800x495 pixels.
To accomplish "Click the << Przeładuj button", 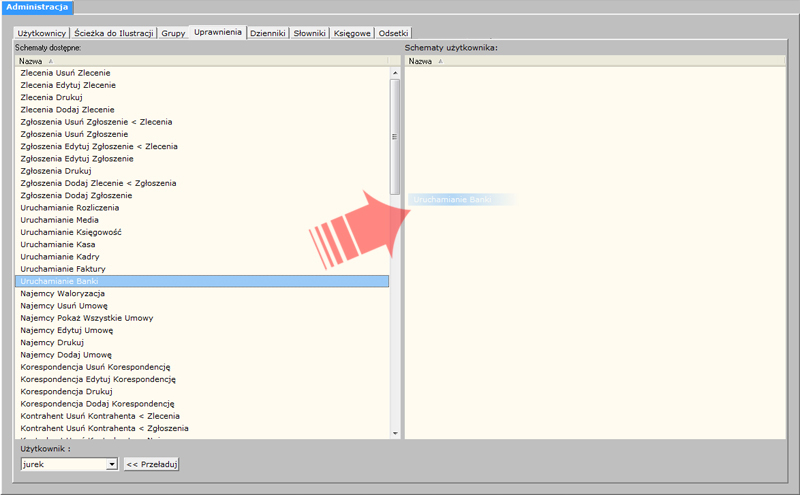I will [151, 464].
